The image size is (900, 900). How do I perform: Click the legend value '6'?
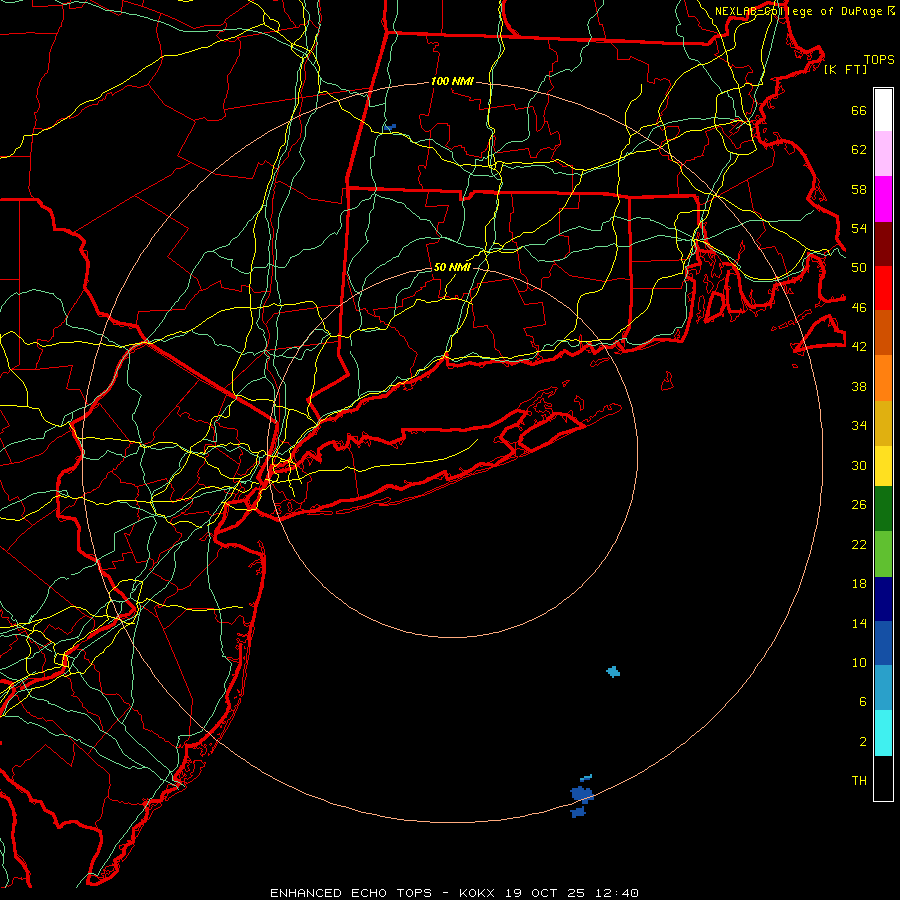[863, 702]
